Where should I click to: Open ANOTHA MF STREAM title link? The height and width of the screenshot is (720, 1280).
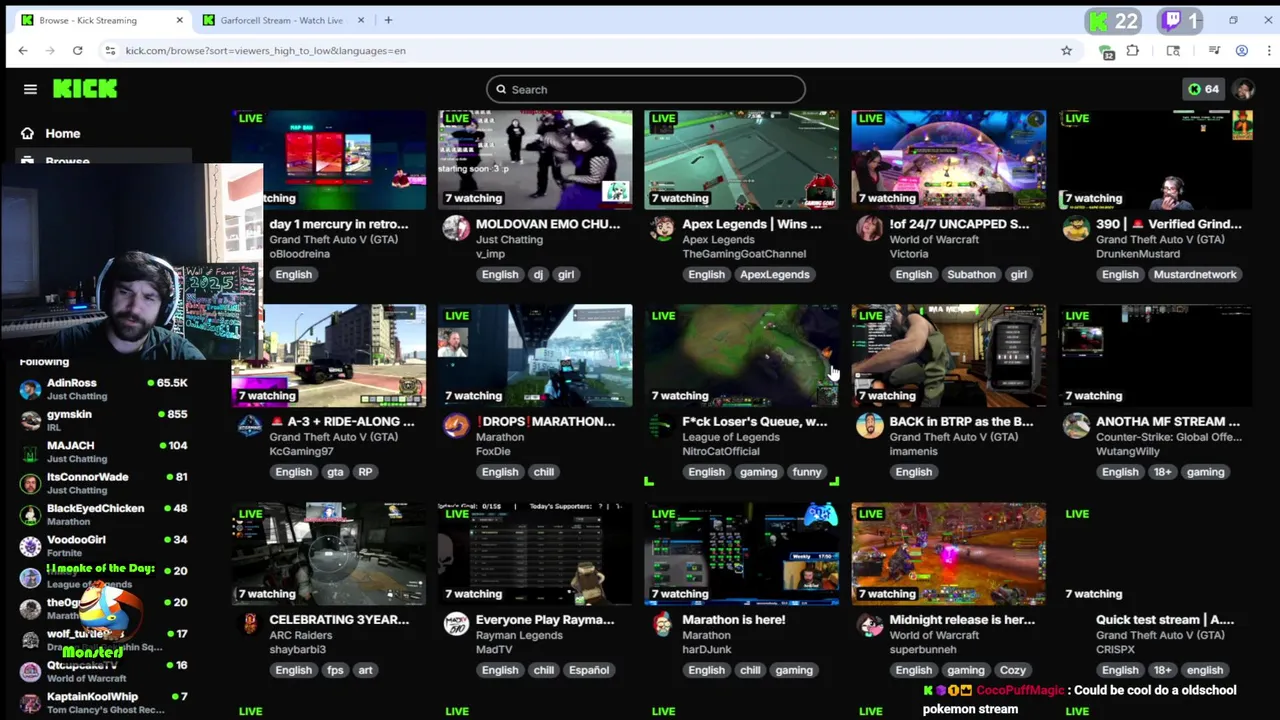(1168, 422)
